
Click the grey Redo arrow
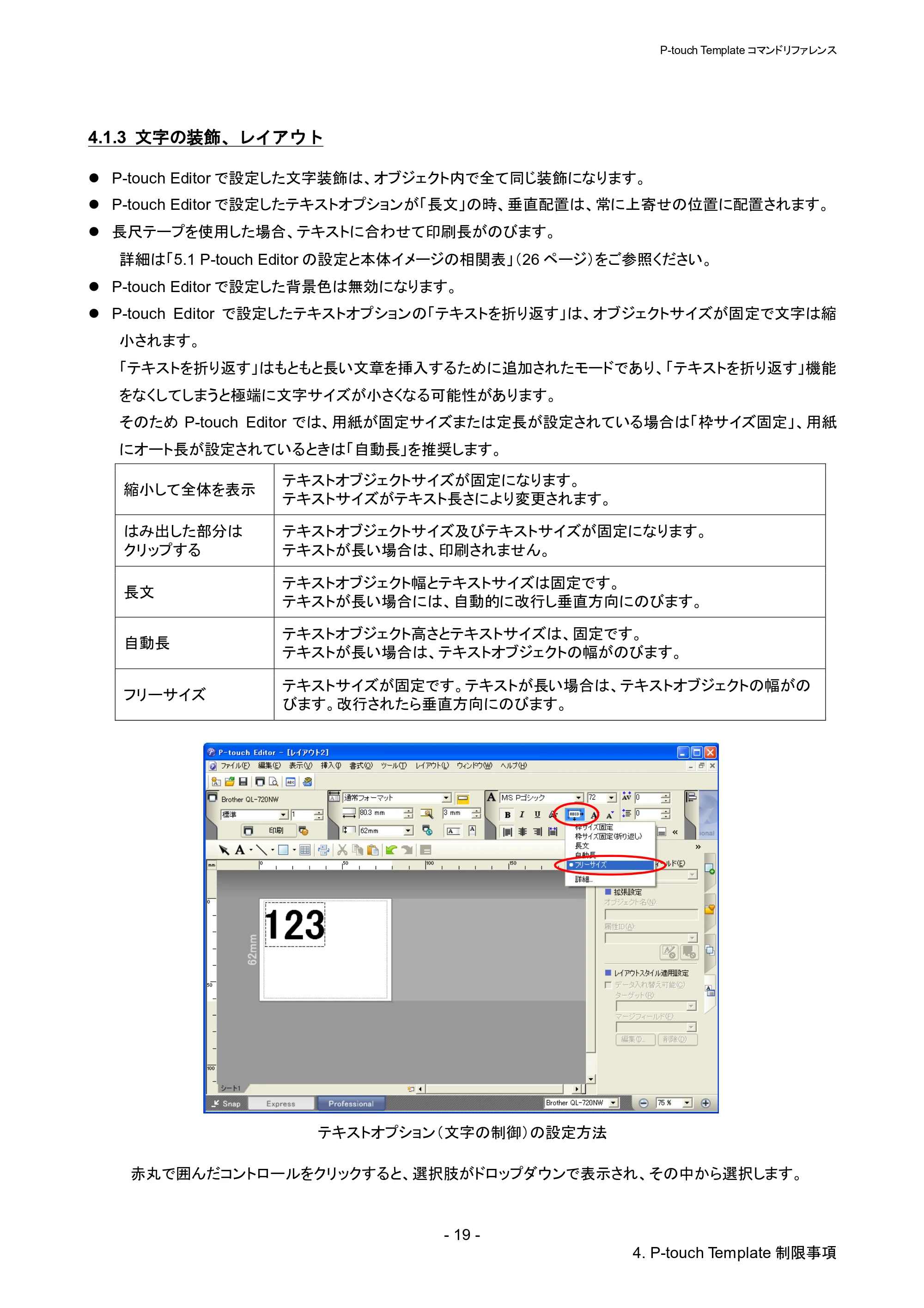pyautogui.click(x=407, y=850)
